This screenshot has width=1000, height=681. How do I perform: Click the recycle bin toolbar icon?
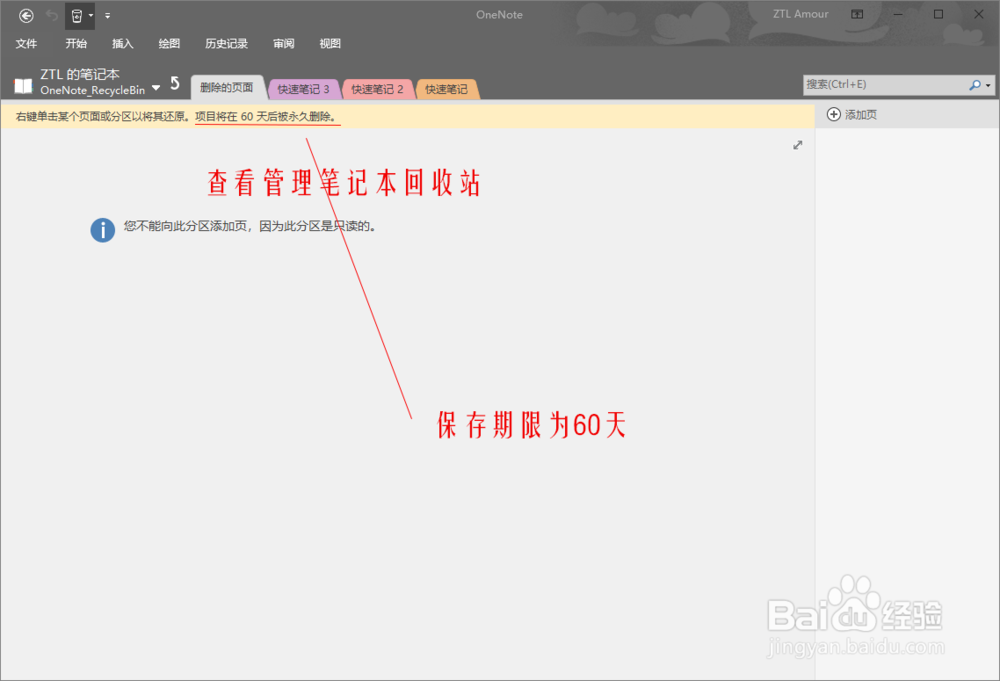coord(77,15)
